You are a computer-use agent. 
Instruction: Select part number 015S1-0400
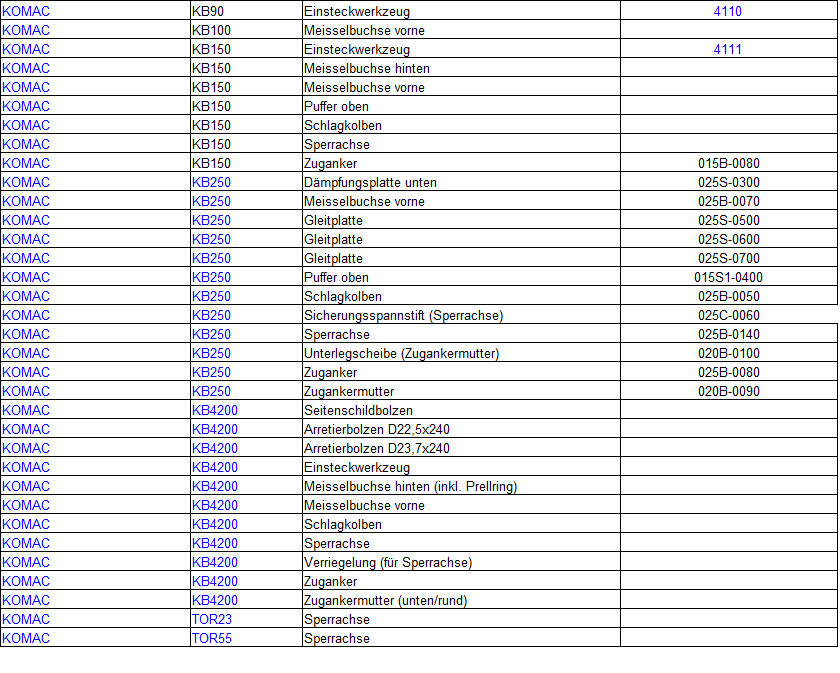729,278
